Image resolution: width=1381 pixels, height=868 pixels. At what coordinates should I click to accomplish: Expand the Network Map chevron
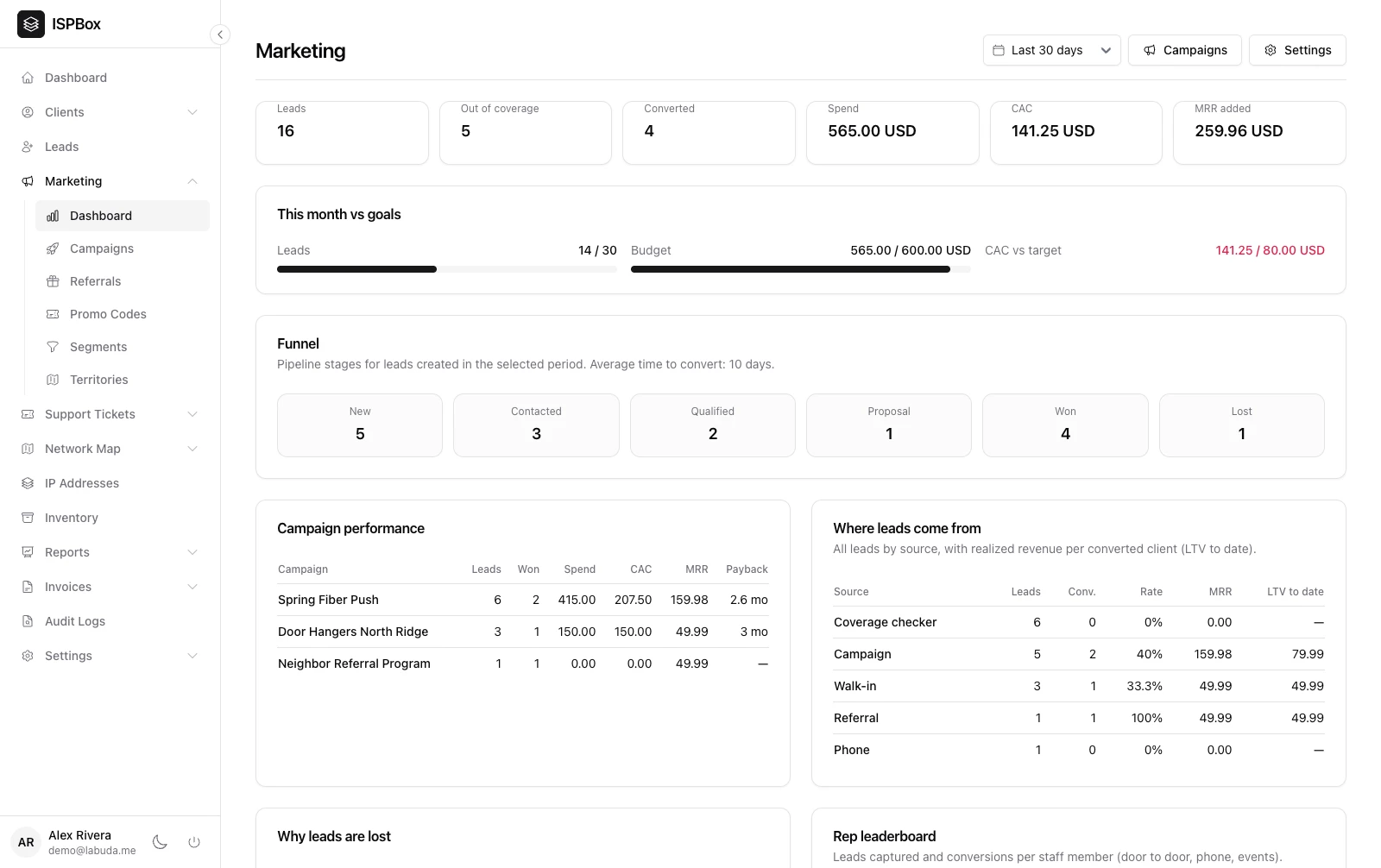coord(192,449)
